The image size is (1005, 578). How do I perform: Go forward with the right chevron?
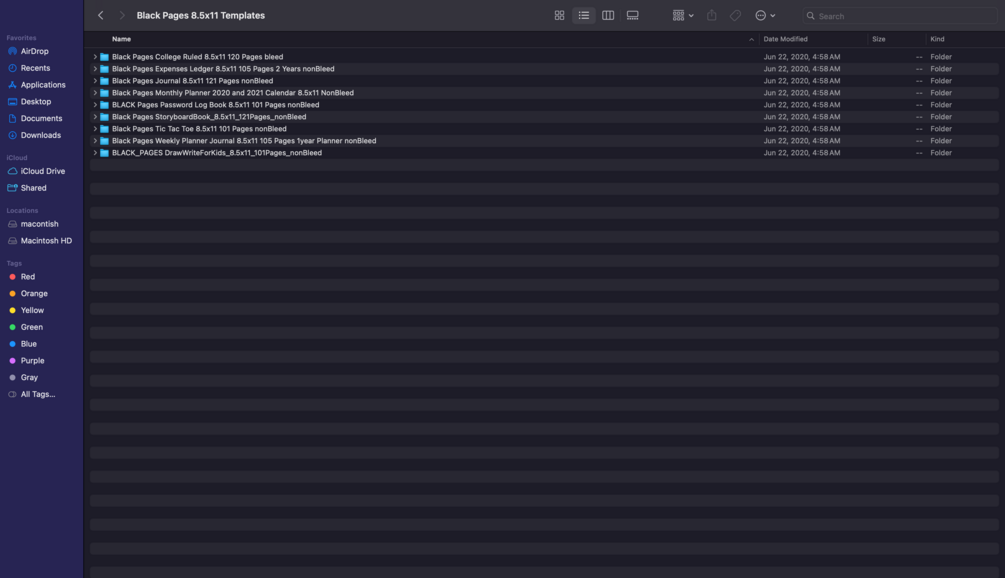pos(122,15)
